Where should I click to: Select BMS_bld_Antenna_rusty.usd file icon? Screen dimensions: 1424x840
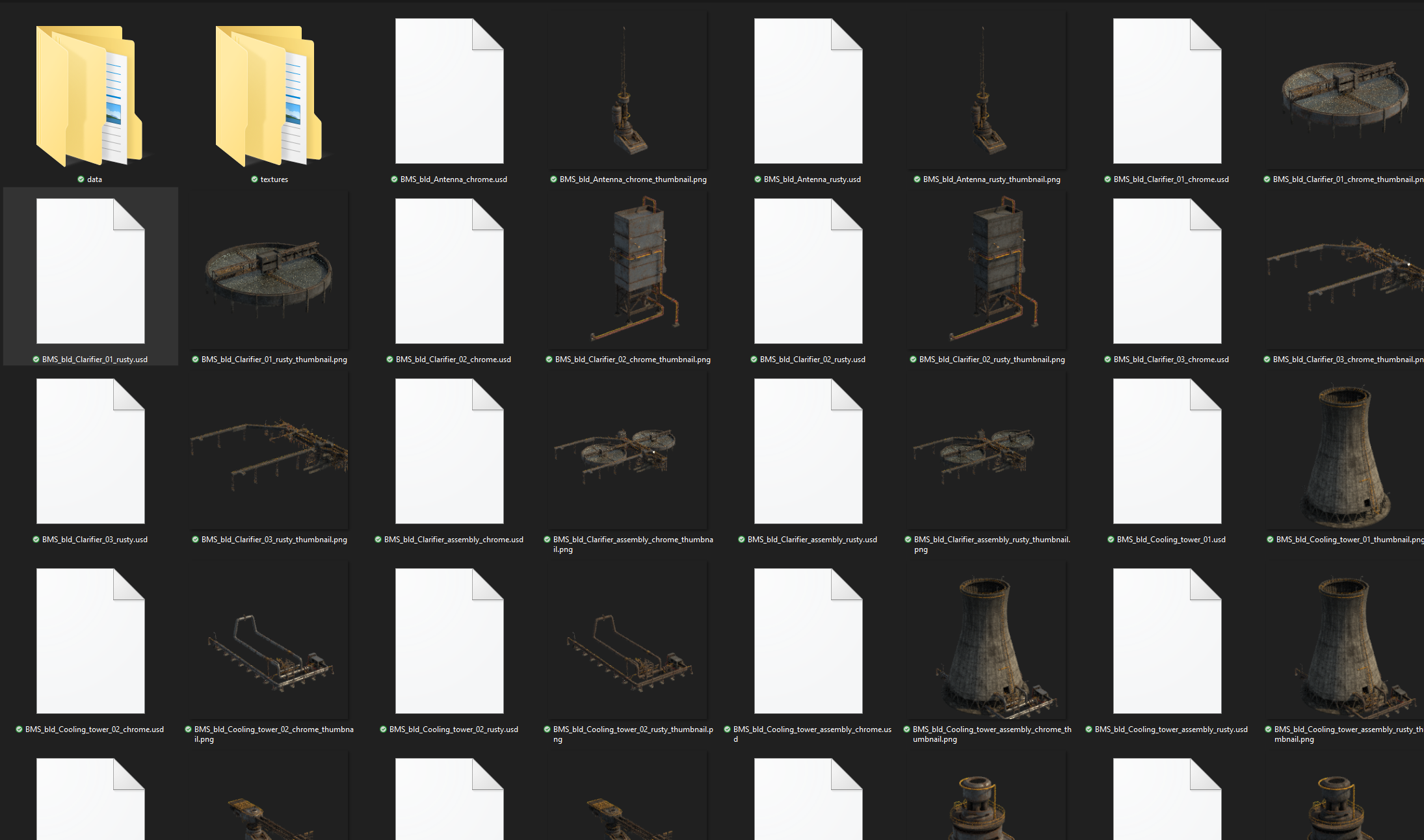808,91
